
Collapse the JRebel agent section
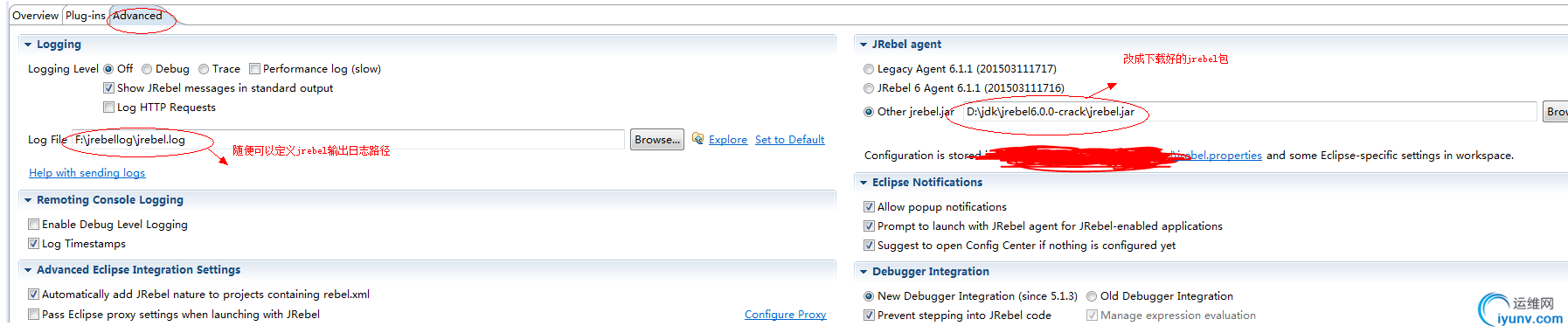(864, 45)
